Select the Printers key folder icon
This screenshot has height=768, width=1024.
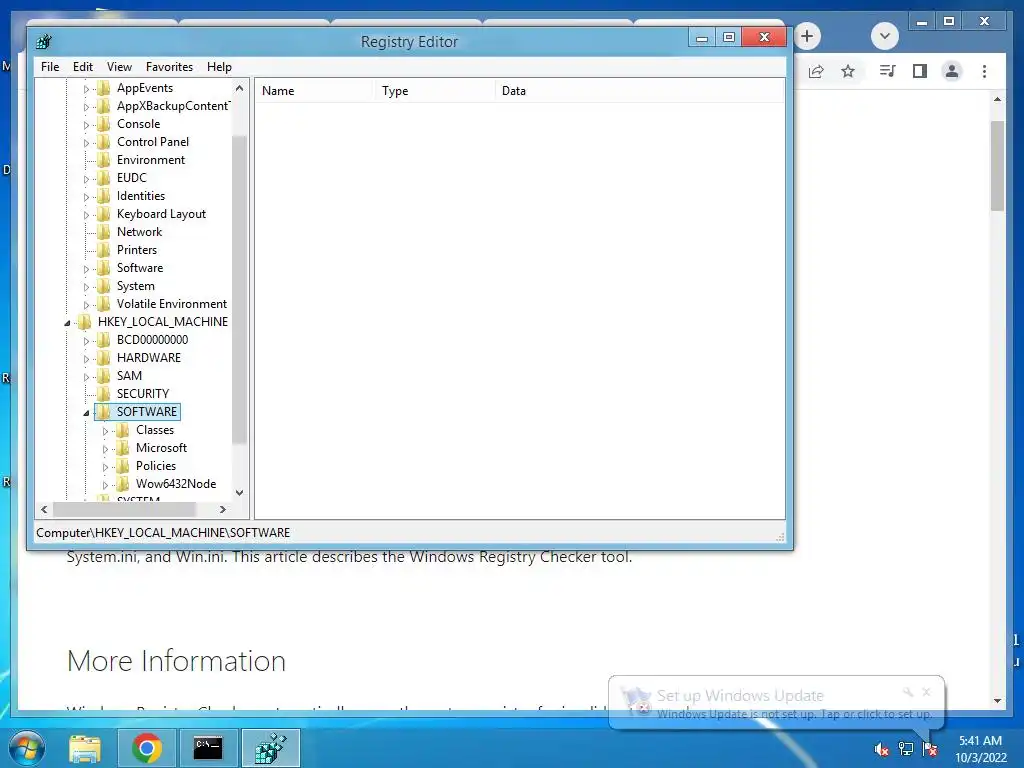click(103, 250)
